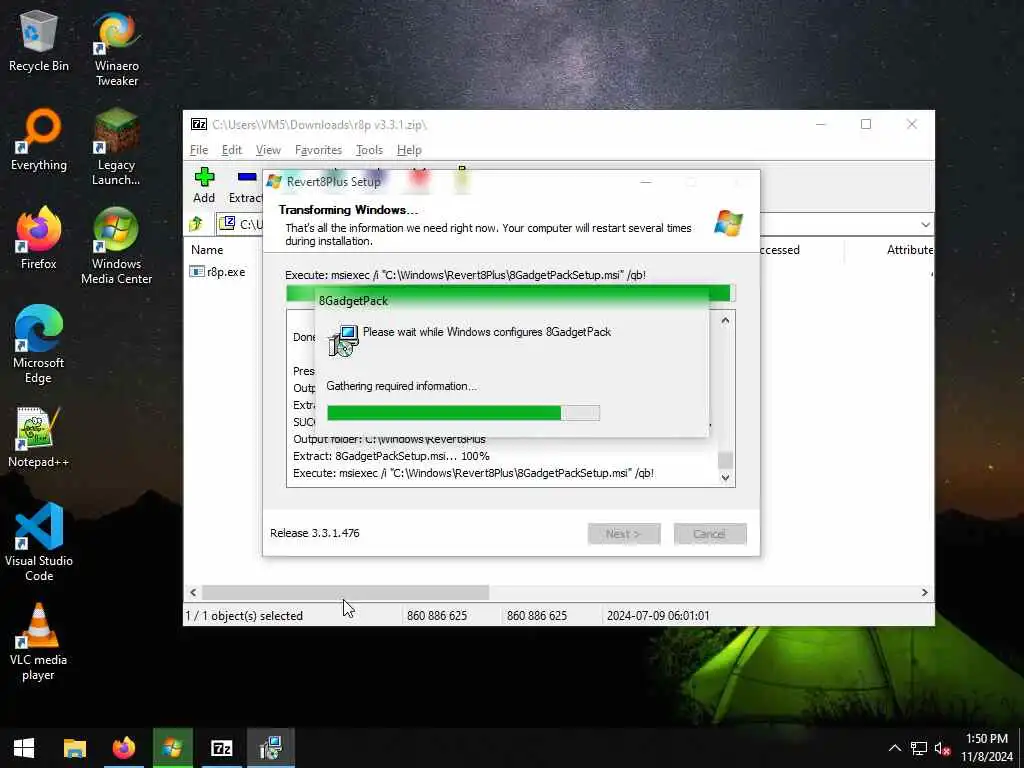Open Windows Media Center shortcut
The height and width of the screenshot is (768, 1024).
click(x=116, y=246)
